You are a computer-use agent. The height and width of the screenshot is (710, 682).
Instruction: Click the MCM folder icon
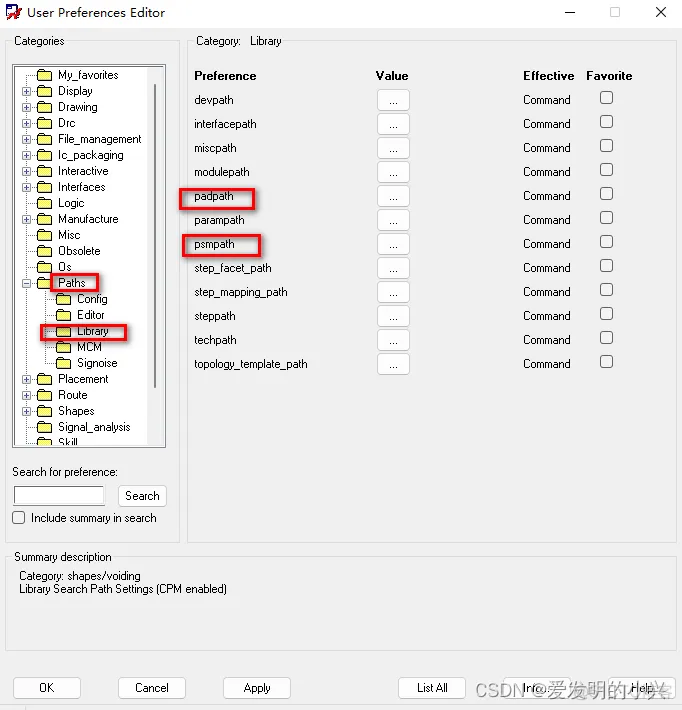click(x=63, y=347)
